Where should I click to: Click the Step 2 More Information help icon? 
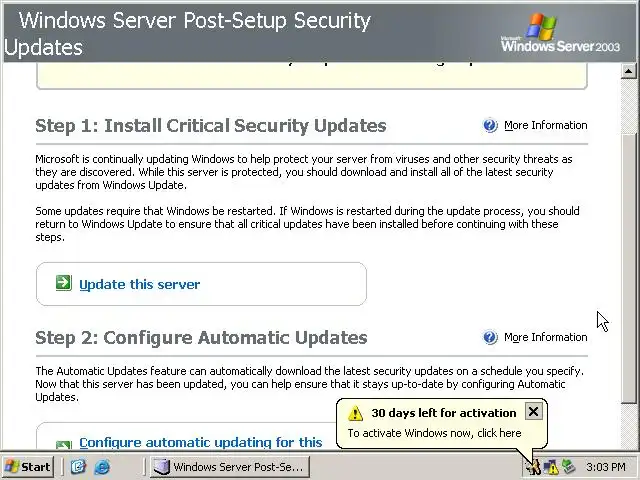(490, 337)
